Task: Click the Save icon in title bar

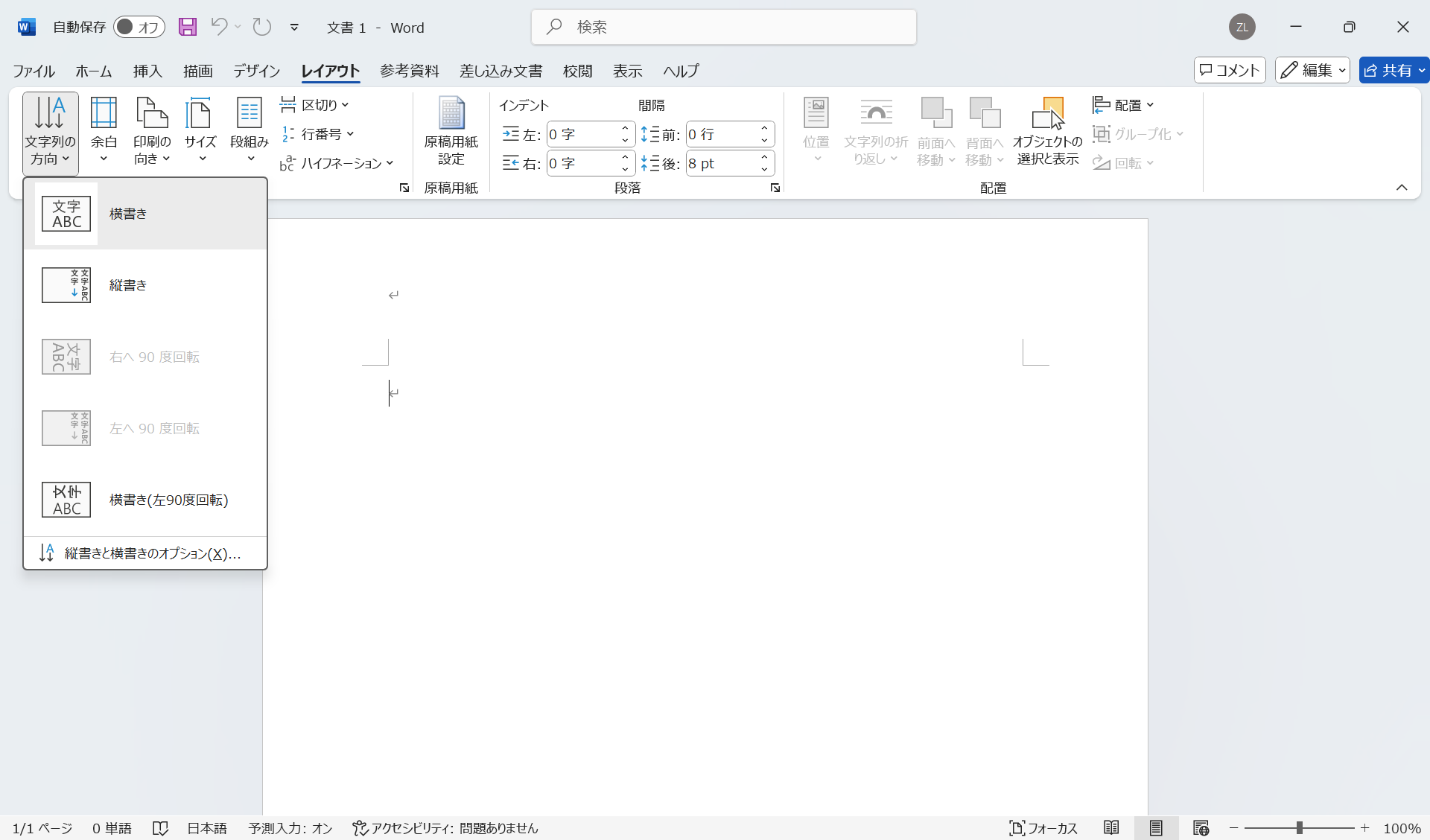Action: click(x=188, y=28)
